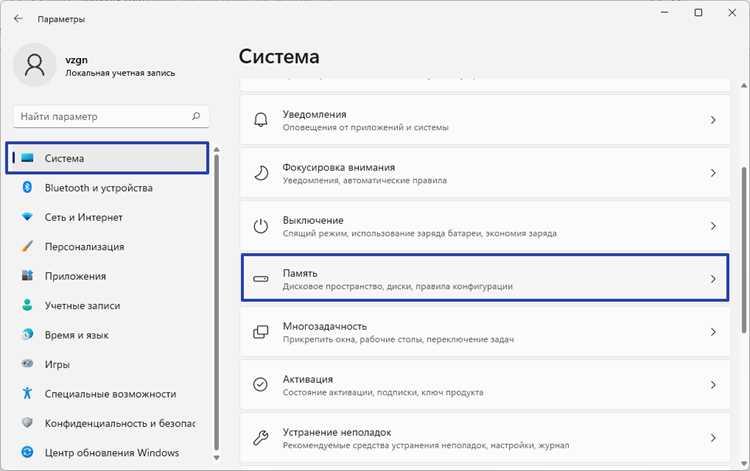Open Фокусировка внимания settings
The height and width of the screenshot is (471, 750).
[x=485, y=173]
